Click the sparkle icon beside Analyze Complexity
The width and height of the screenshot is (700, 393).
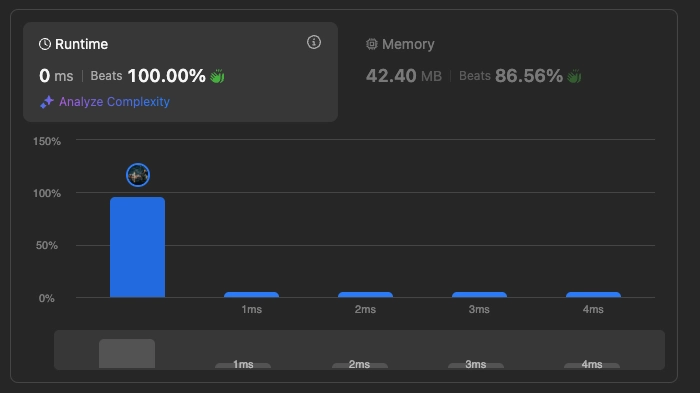(46, 102)
